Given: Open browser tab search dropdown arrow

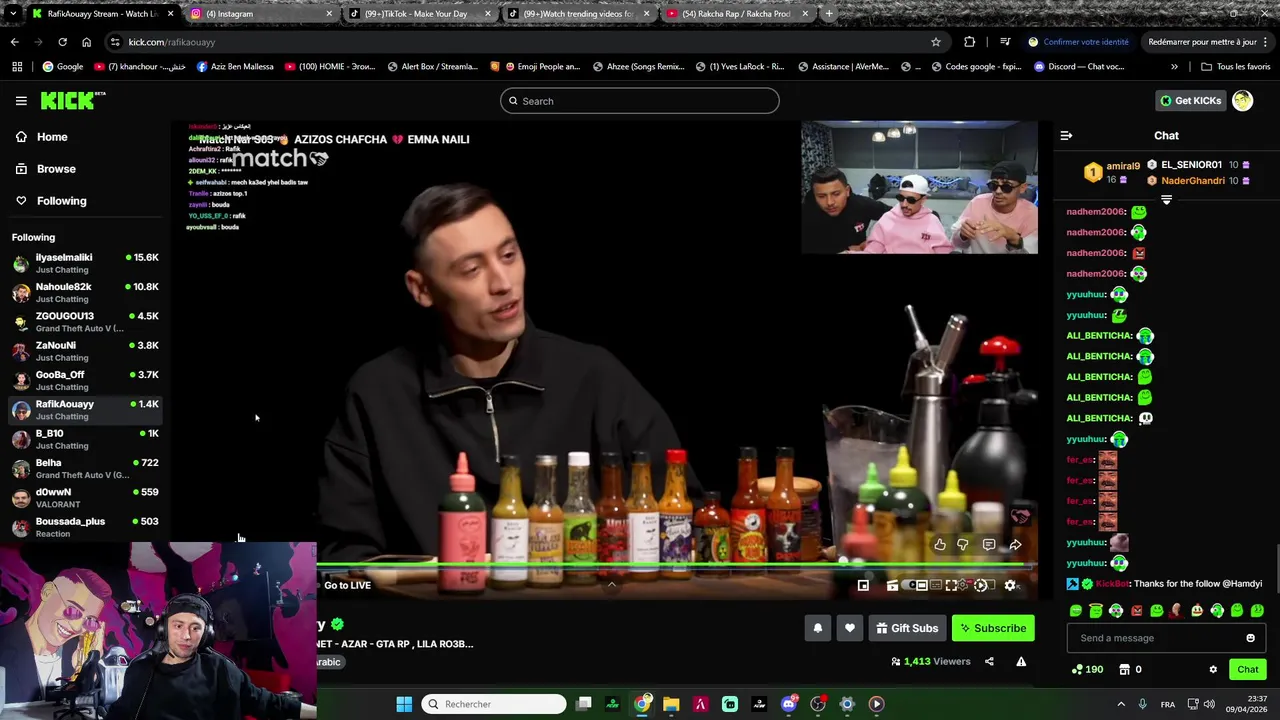Looking at the screenshot, I should (13, 14).
